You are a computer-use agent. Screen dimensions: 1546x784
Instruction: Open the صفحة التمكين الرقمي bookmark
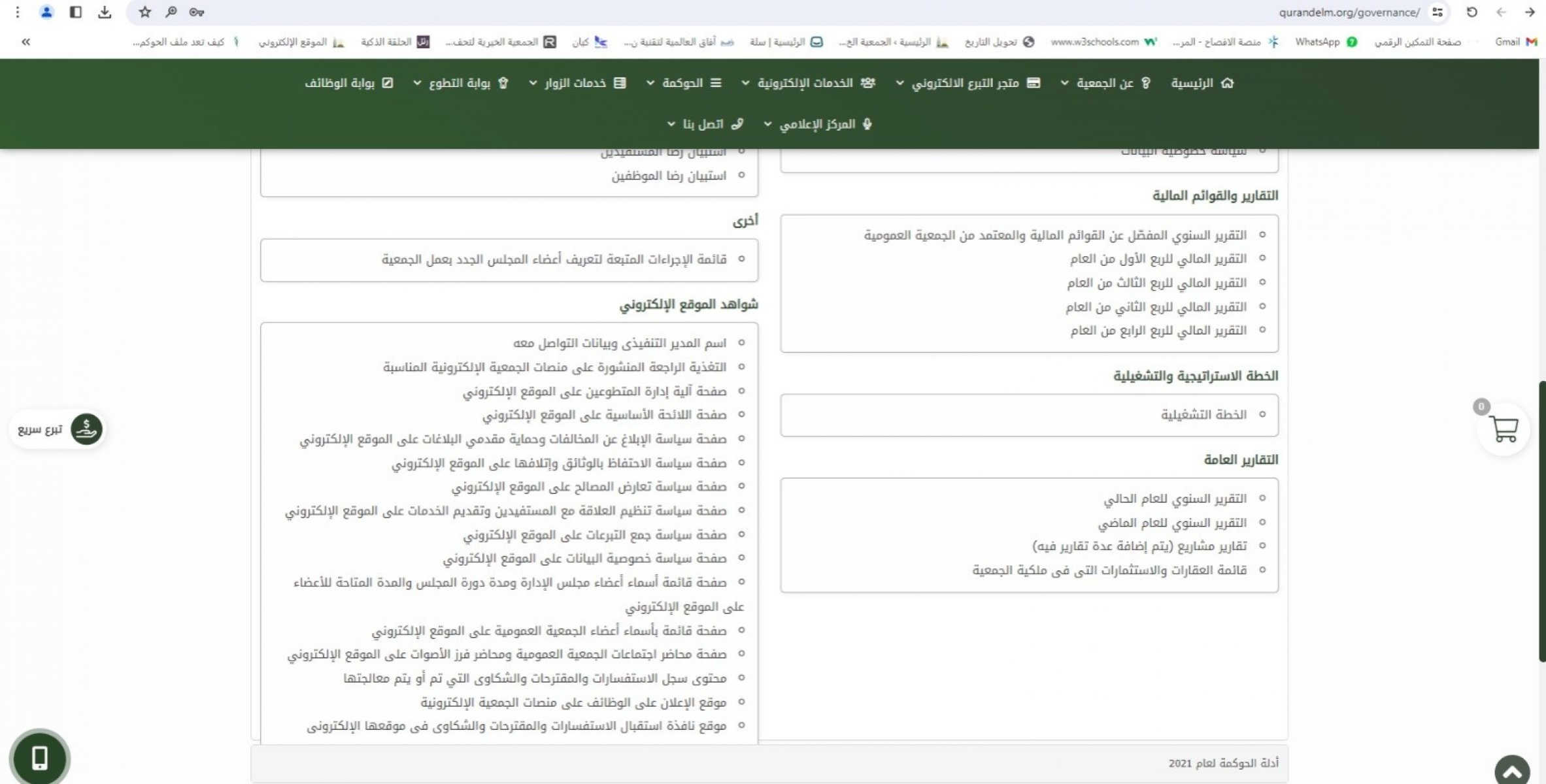click(x=1417, y=42)
